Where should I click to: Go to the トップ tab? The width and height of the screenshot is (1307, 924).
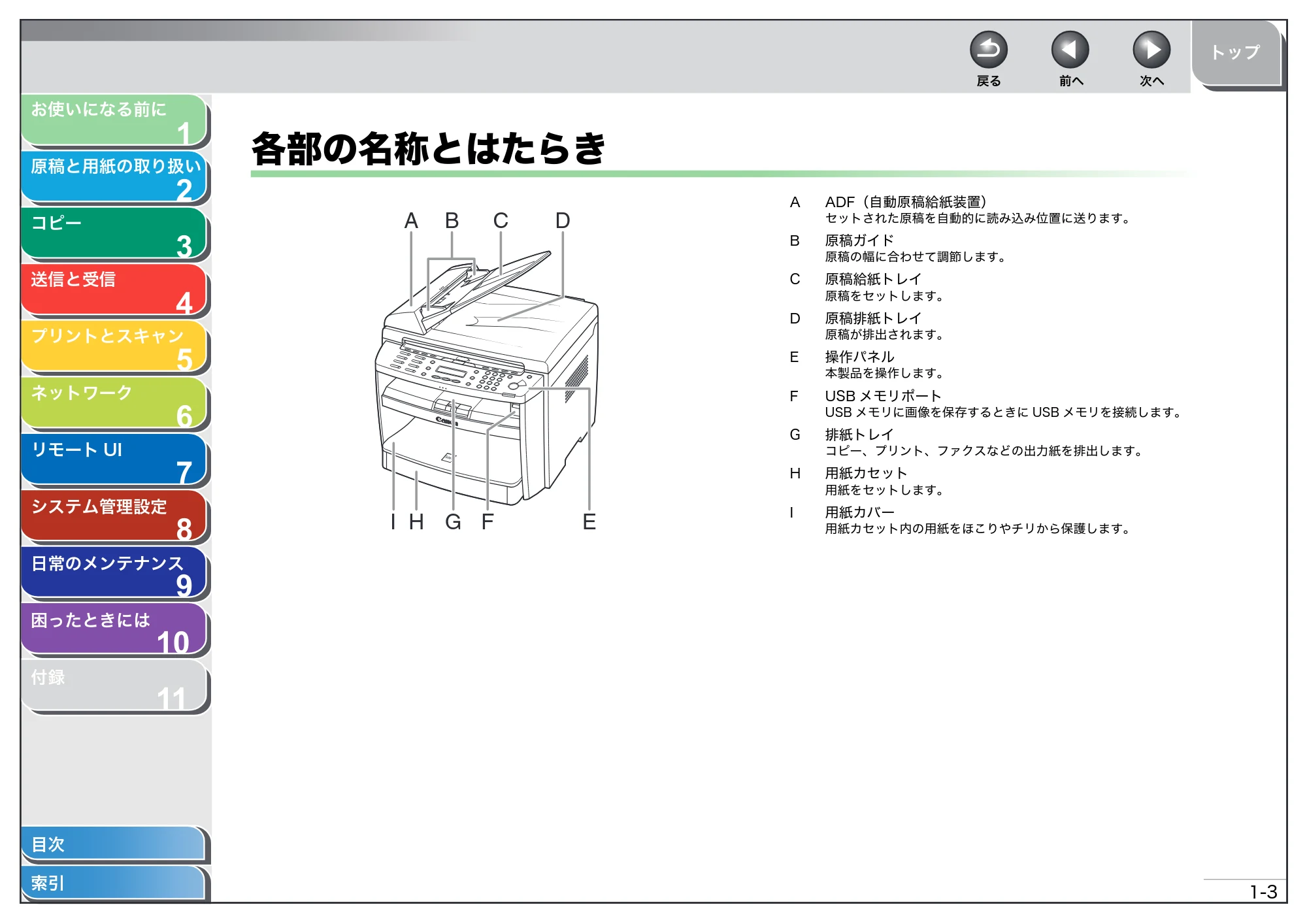click(x=1236, y=53)
